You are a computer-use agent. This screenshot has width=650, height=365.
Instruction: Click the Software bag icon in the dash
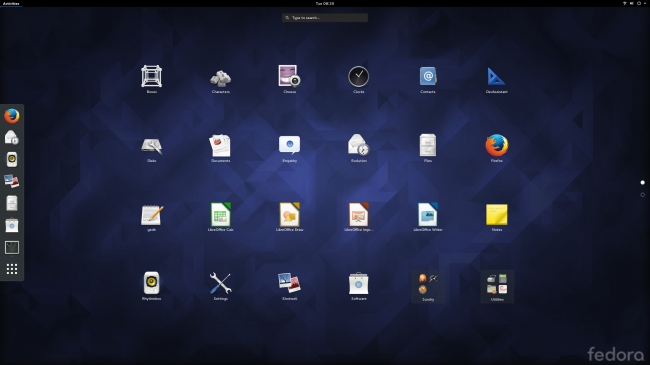pos(12,225)
